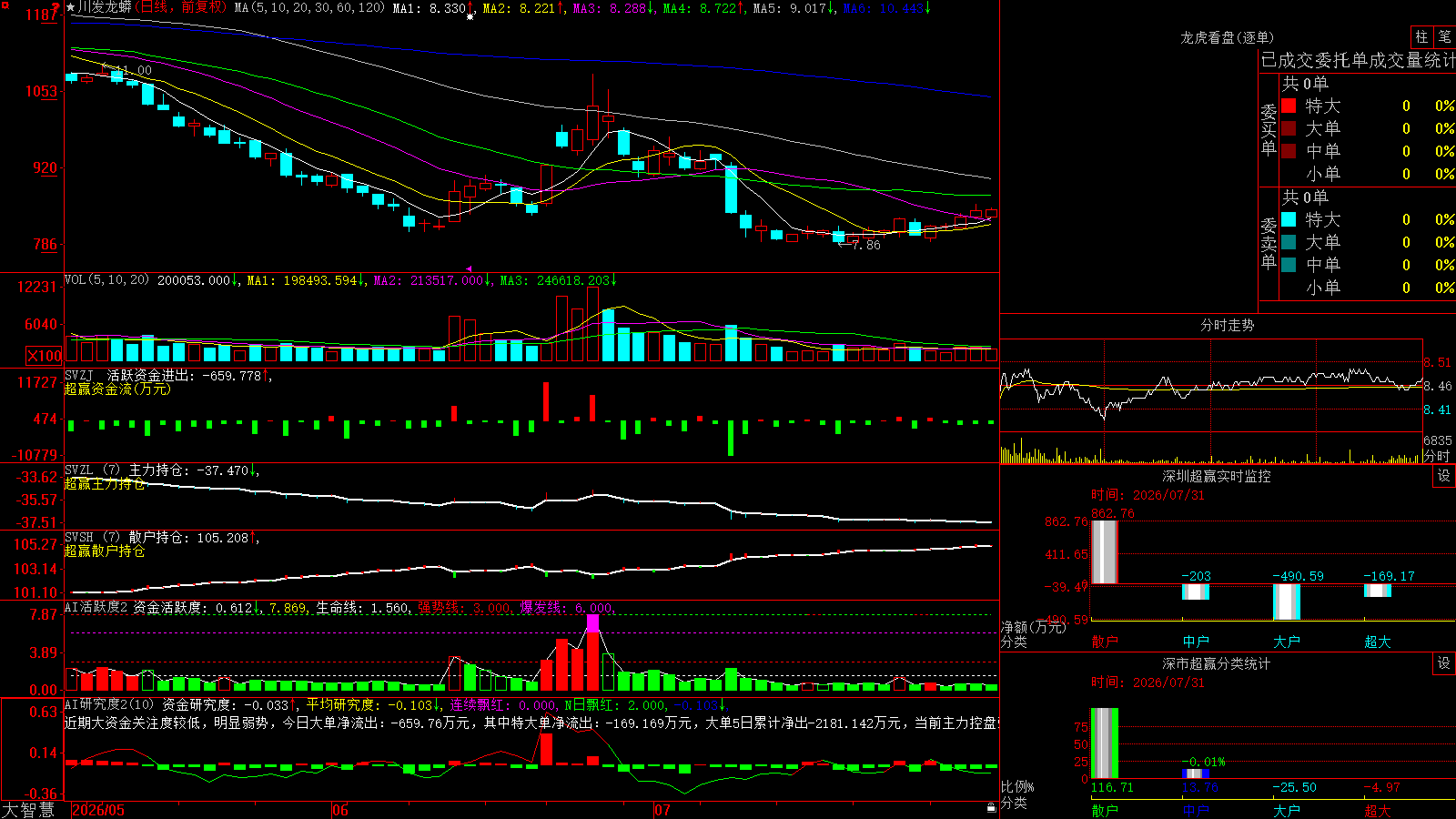Switch 龙虎看盘 to 笔 tick view
This screenshot has height=819, width=1456.
[1444, 37]
